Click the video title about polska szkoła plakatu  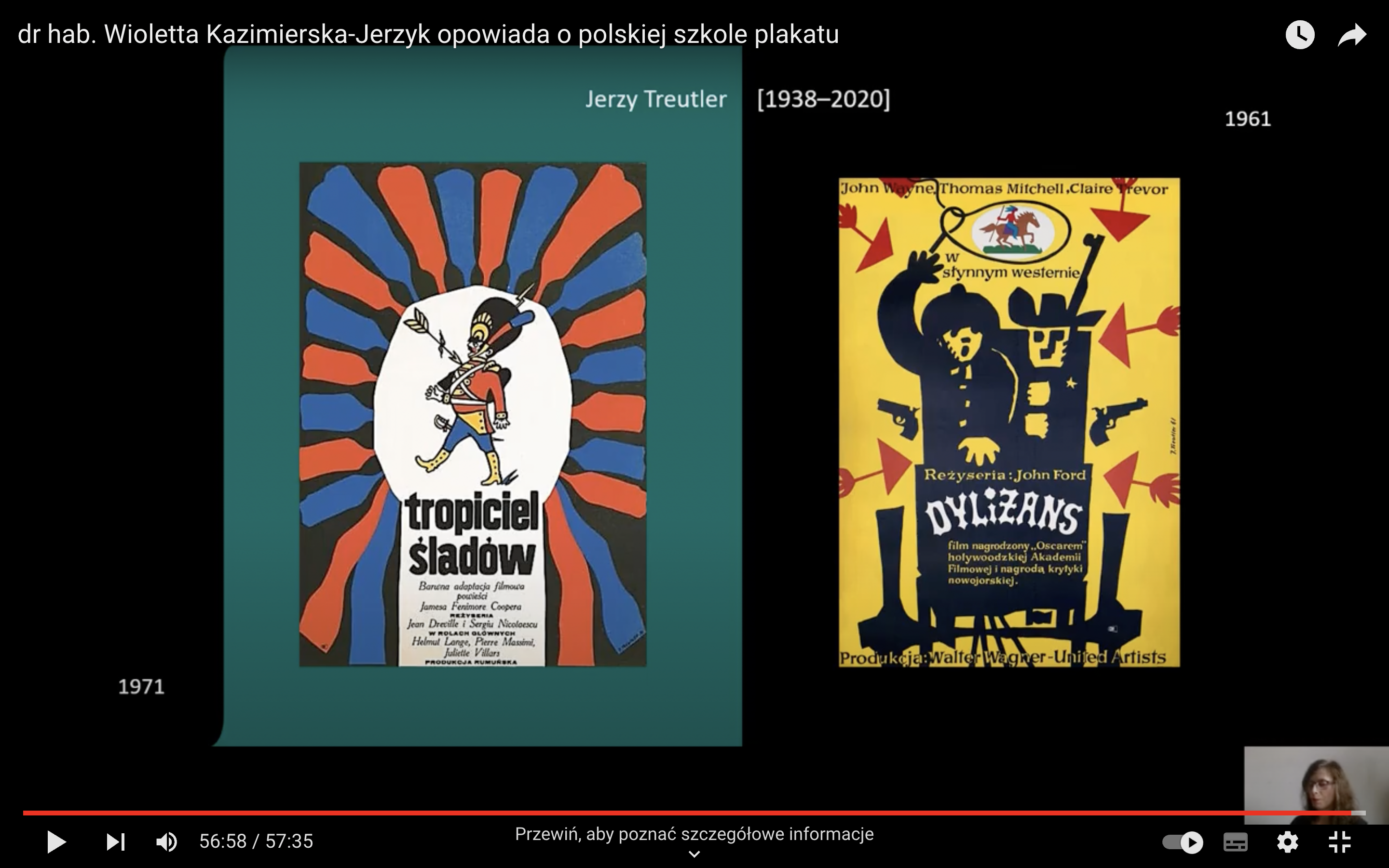428,34
